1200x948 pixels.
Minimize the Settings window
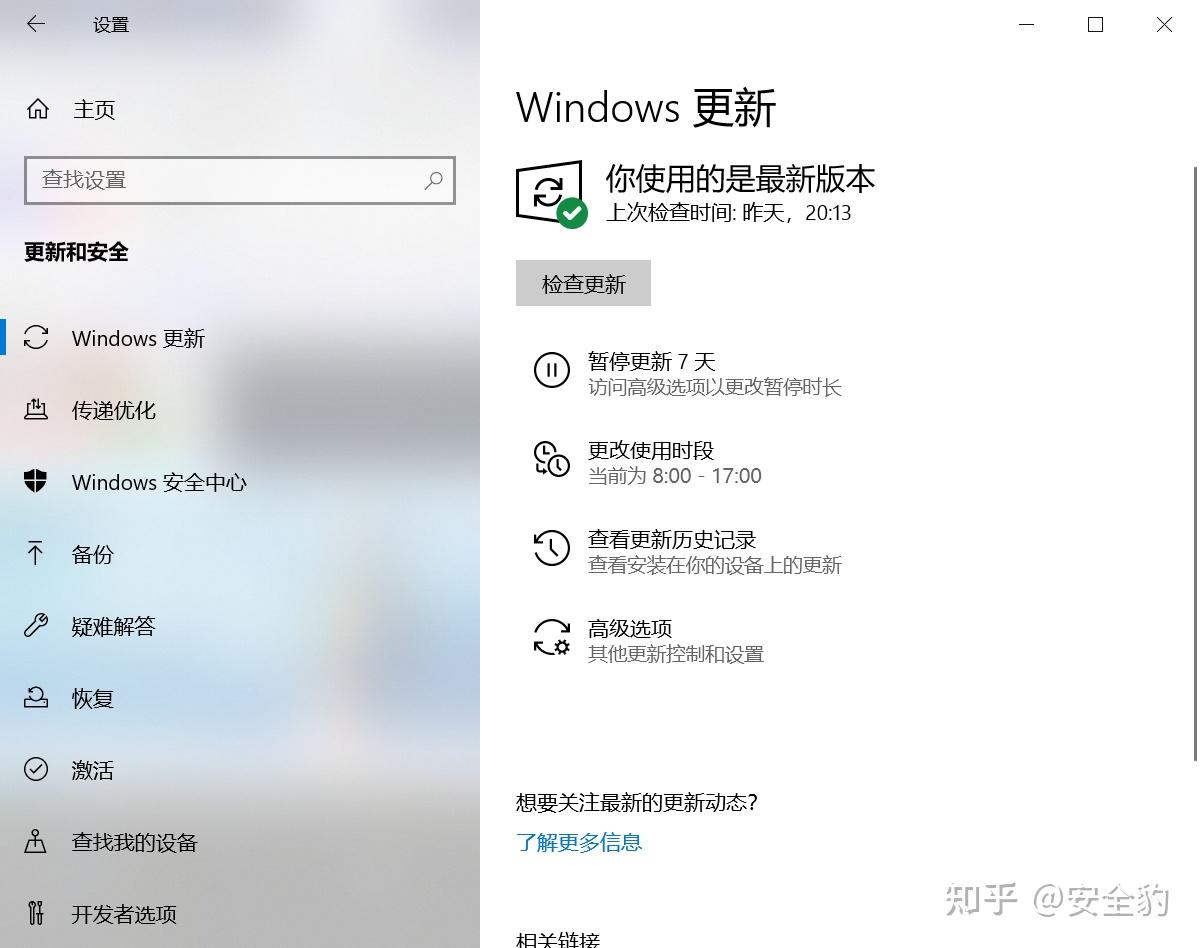pyautogui.click(x=1026, y=24)
